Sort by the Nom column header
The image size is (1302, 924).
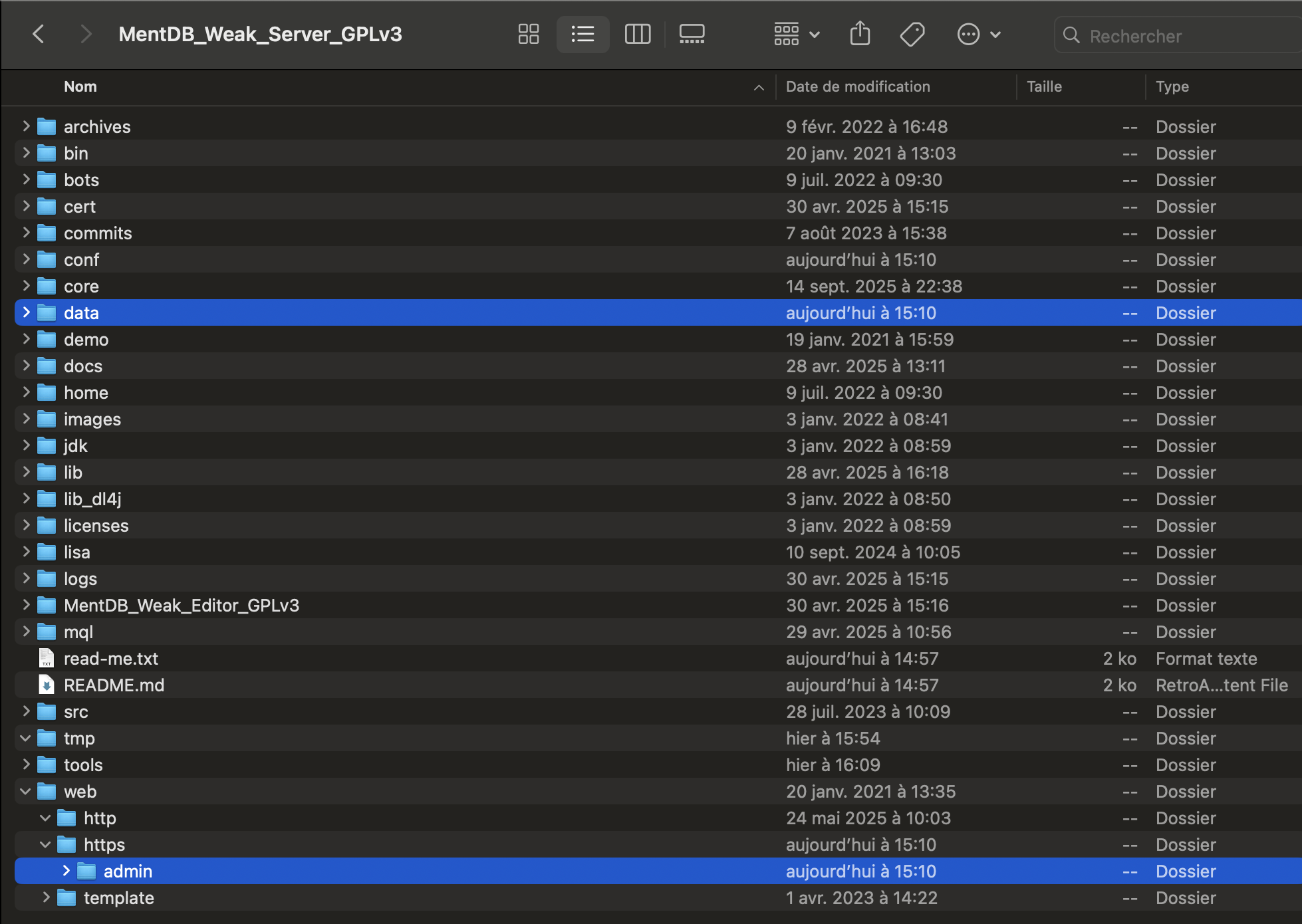point(80,86)
